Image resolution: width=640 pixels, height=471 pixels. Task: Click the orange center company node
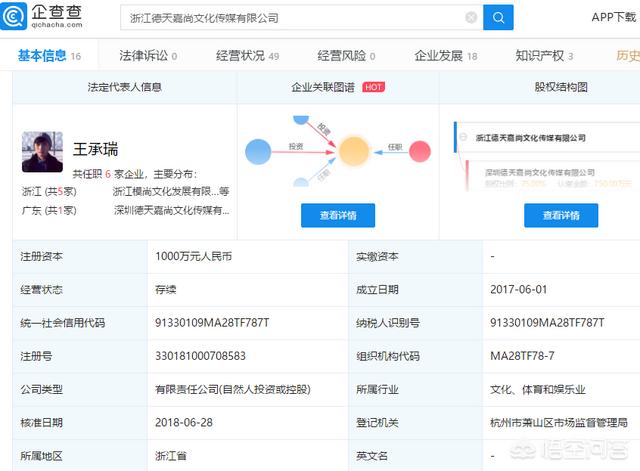[x=353, y=151]
